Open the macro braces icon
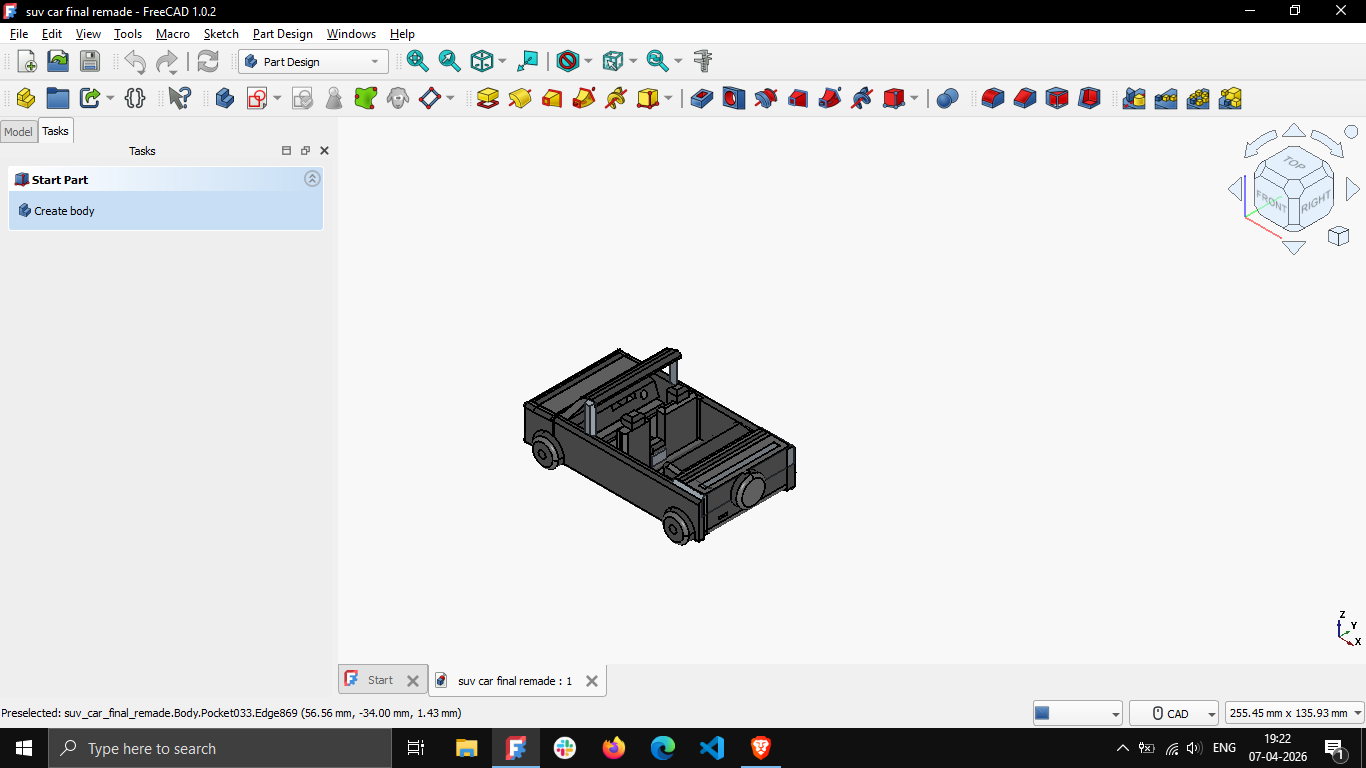Viewport: 1366px width, 768px height. 135,98
